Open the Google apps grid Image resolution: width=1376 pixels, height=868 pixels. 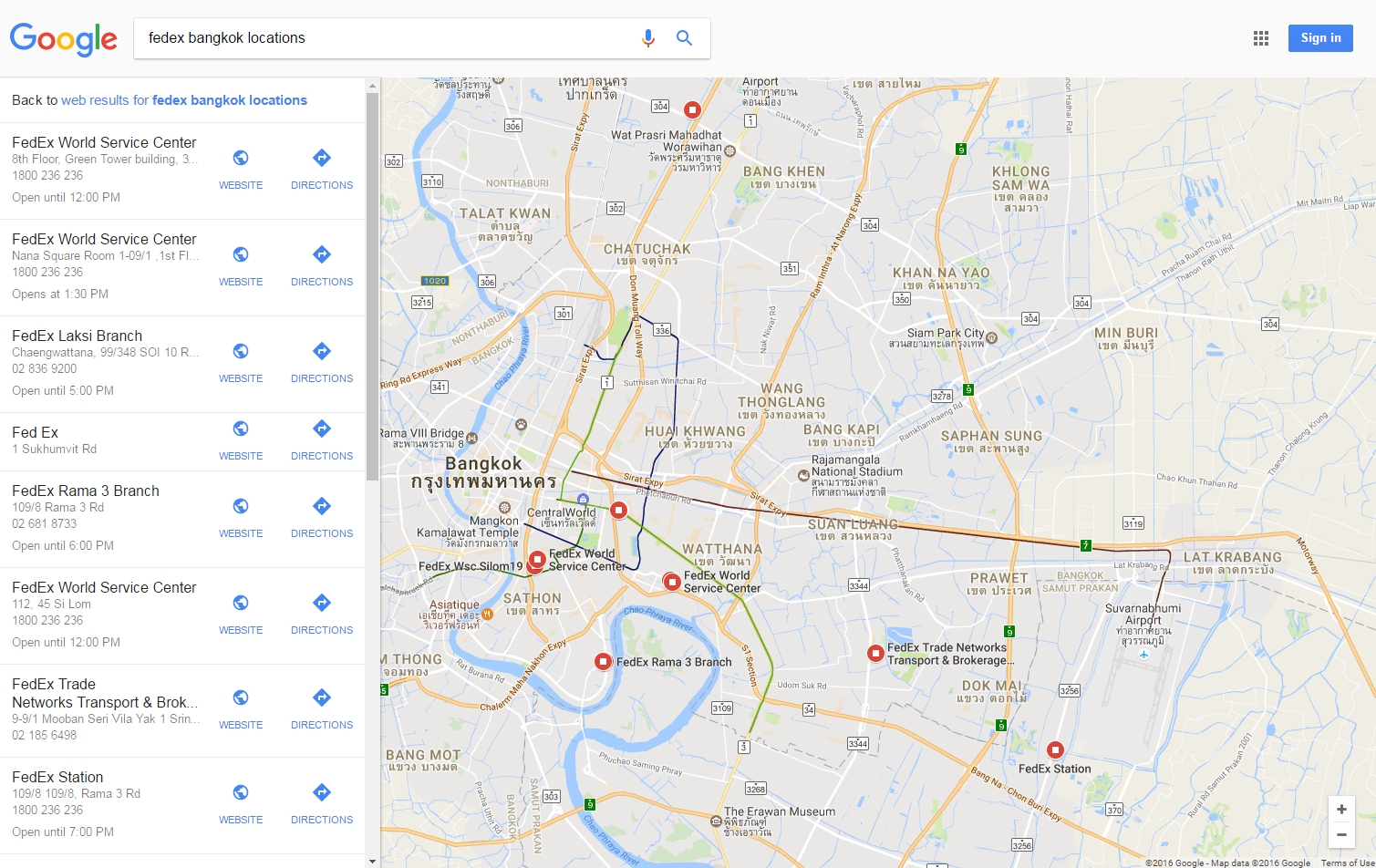click(x=1261, y=38)
